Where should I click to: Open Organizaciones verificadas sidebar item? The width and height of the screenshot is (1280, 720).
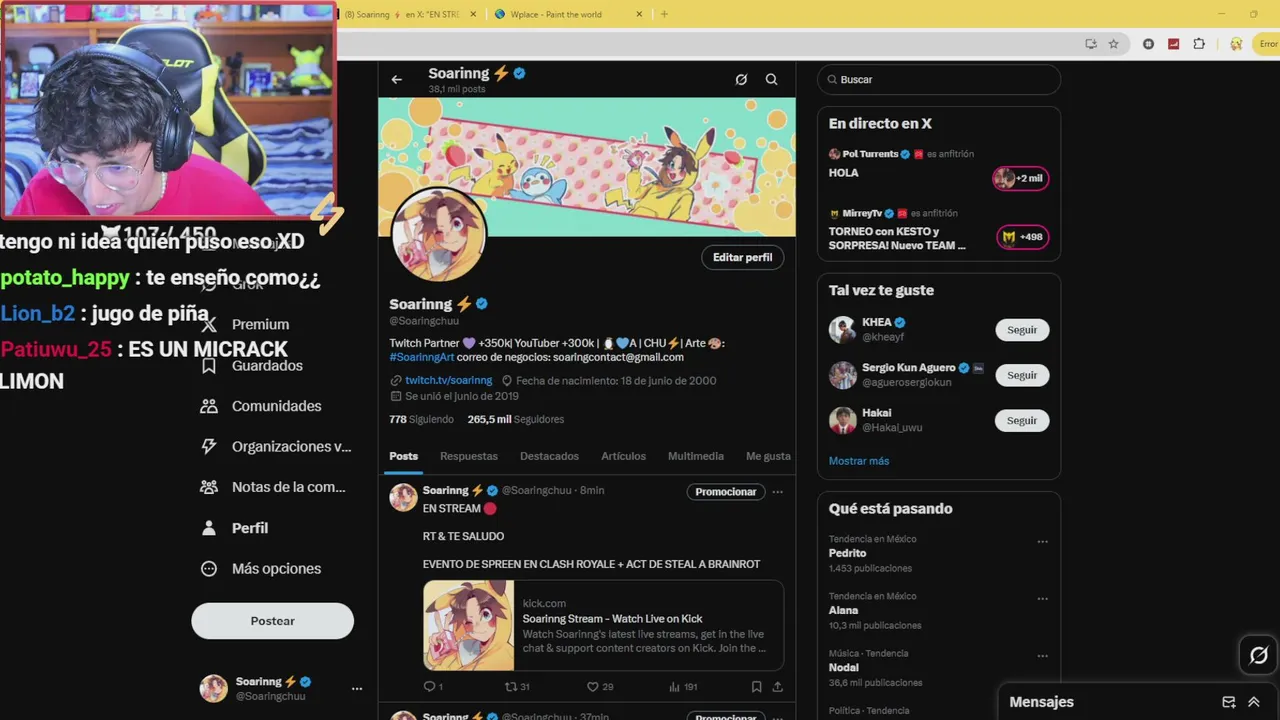point(276,447)
